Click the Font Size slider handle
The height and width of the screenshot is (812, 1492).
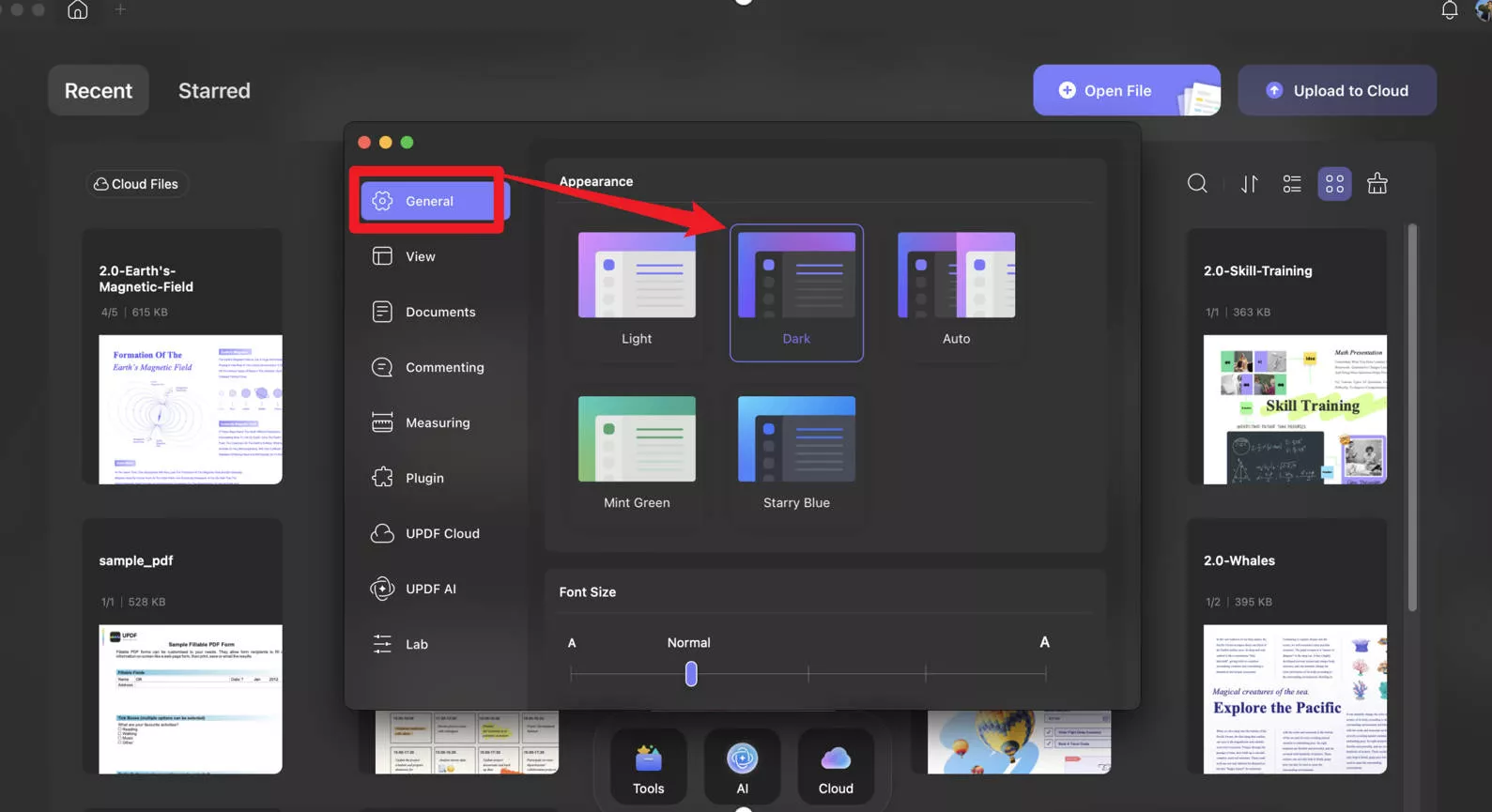[x=691, y=673]
